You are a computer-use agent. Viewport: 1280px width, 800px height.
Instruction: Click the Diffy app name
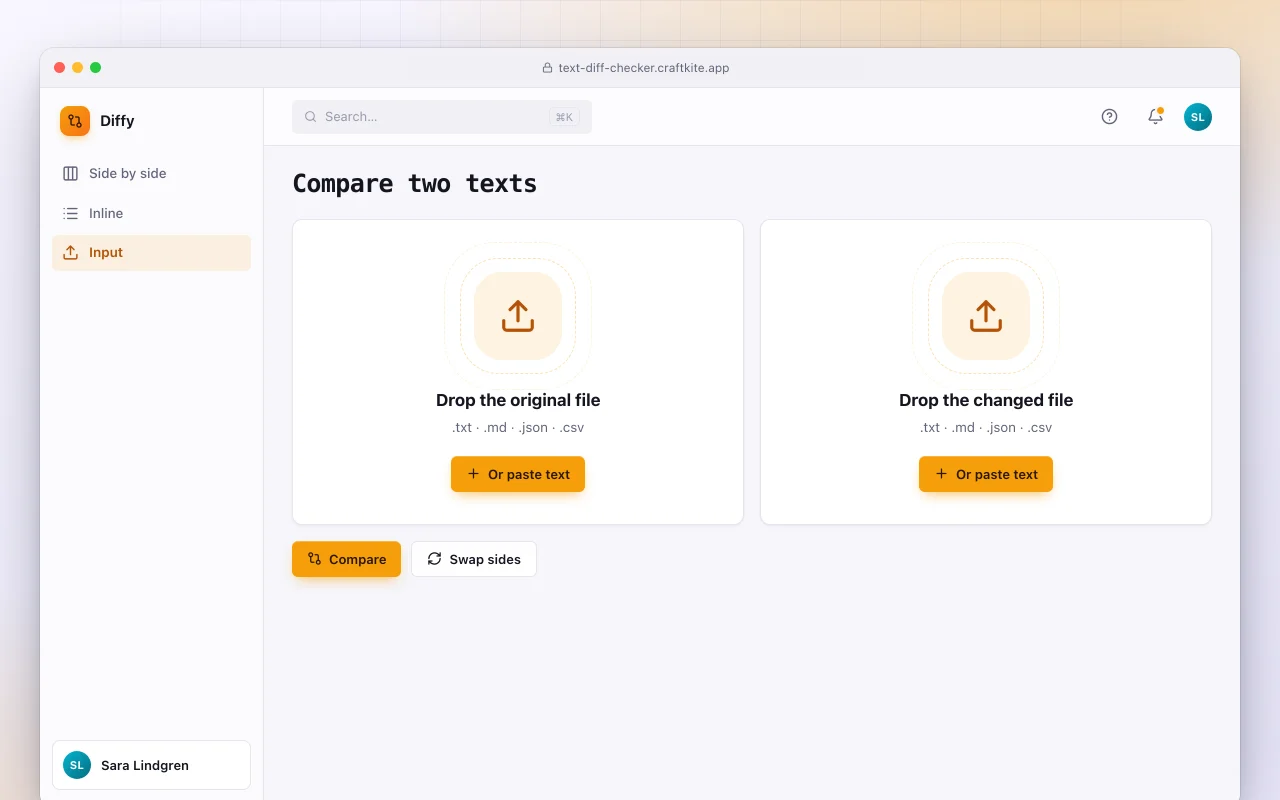click(117, 121)
